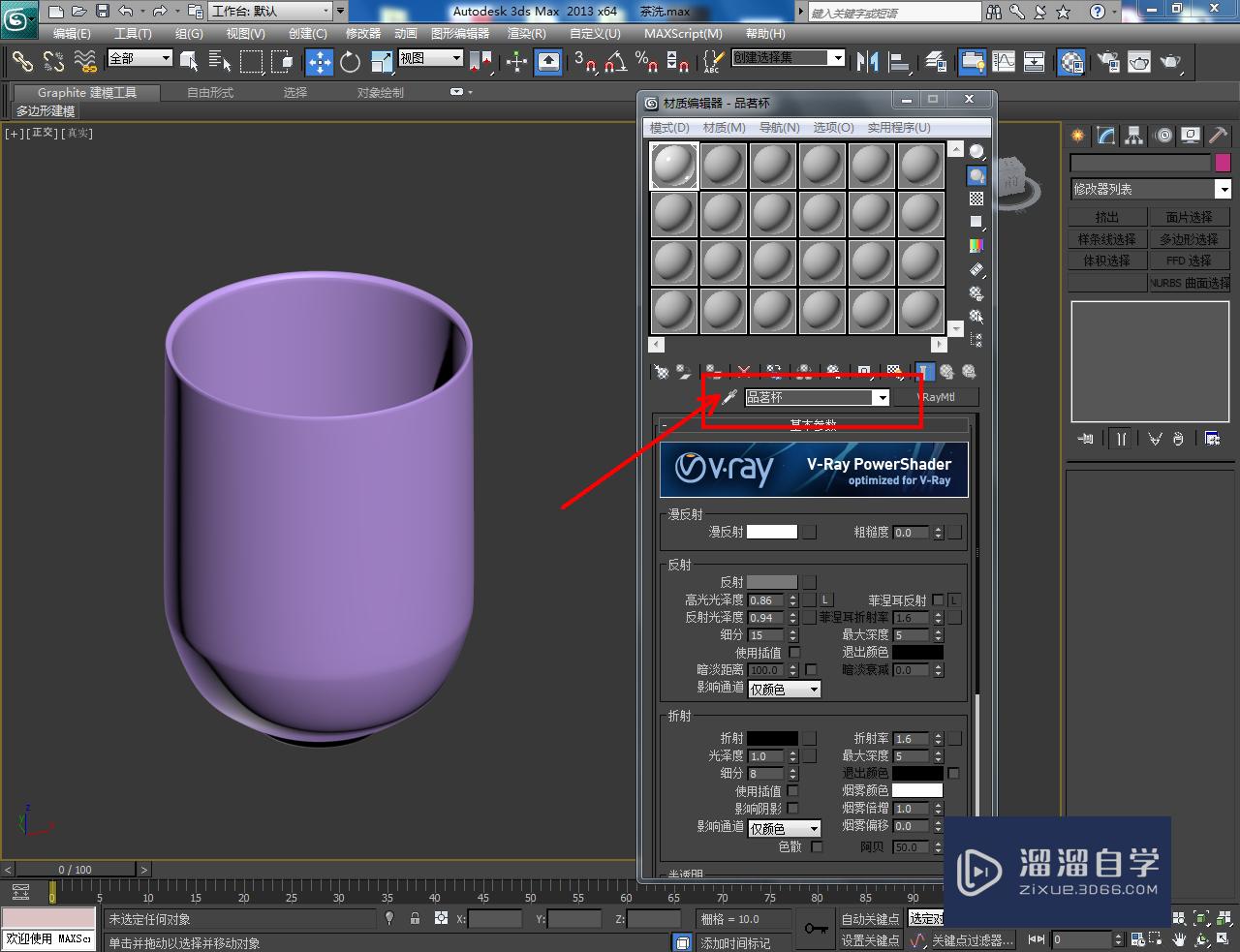Click the white Diffuse color swatch
Viewport: 1240px width, 952px height.
772,532
